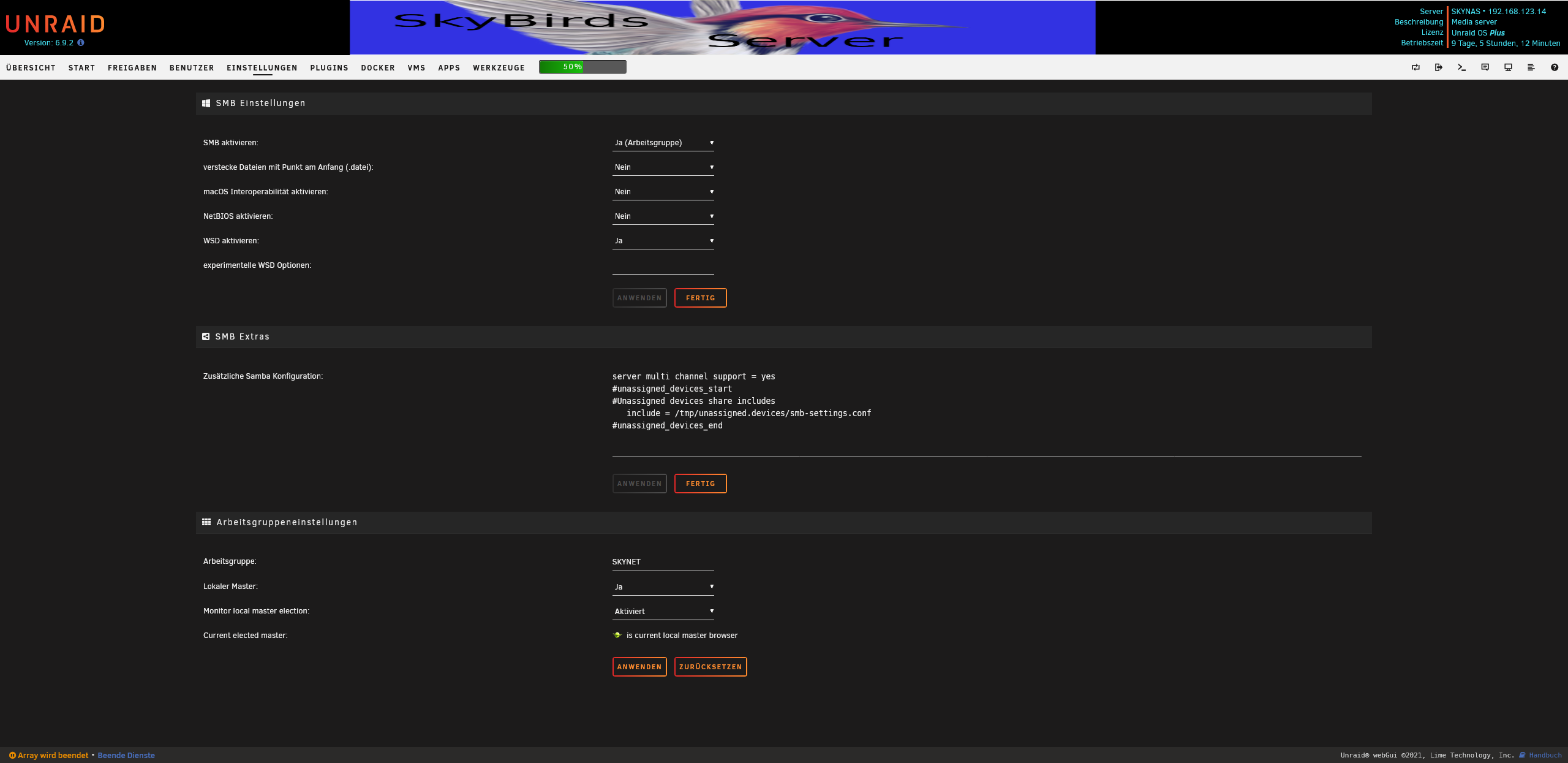The height and width of the screenshot is (763, 1568).
Task: Click the logout icon in toolbar
Action: click(1439, 67)
